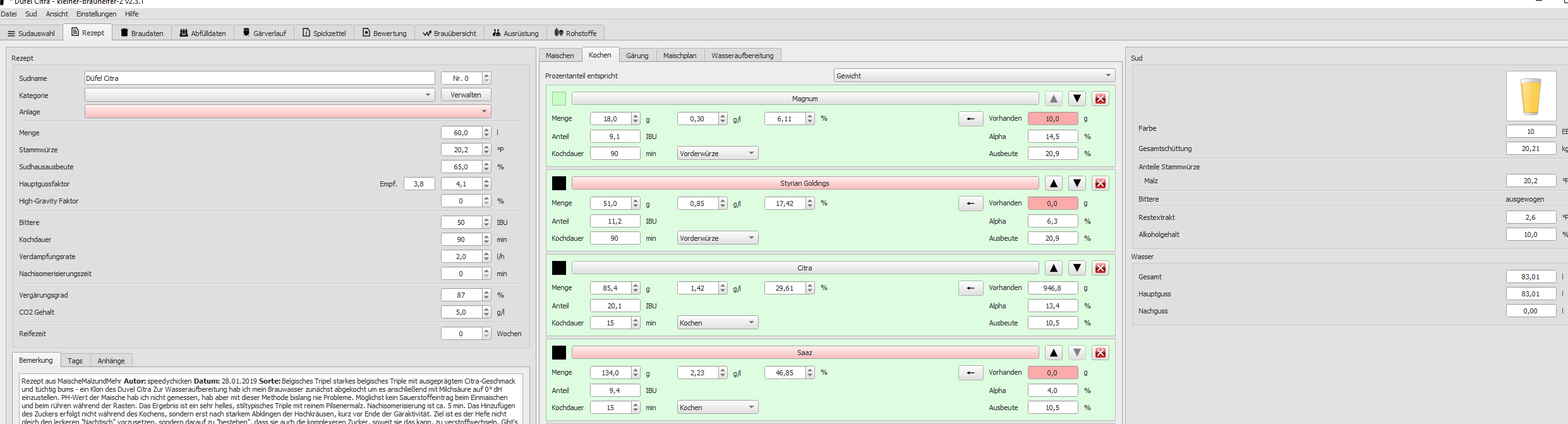
Task: Remove the Saaz hop entry
Action: pos(1101,353)
